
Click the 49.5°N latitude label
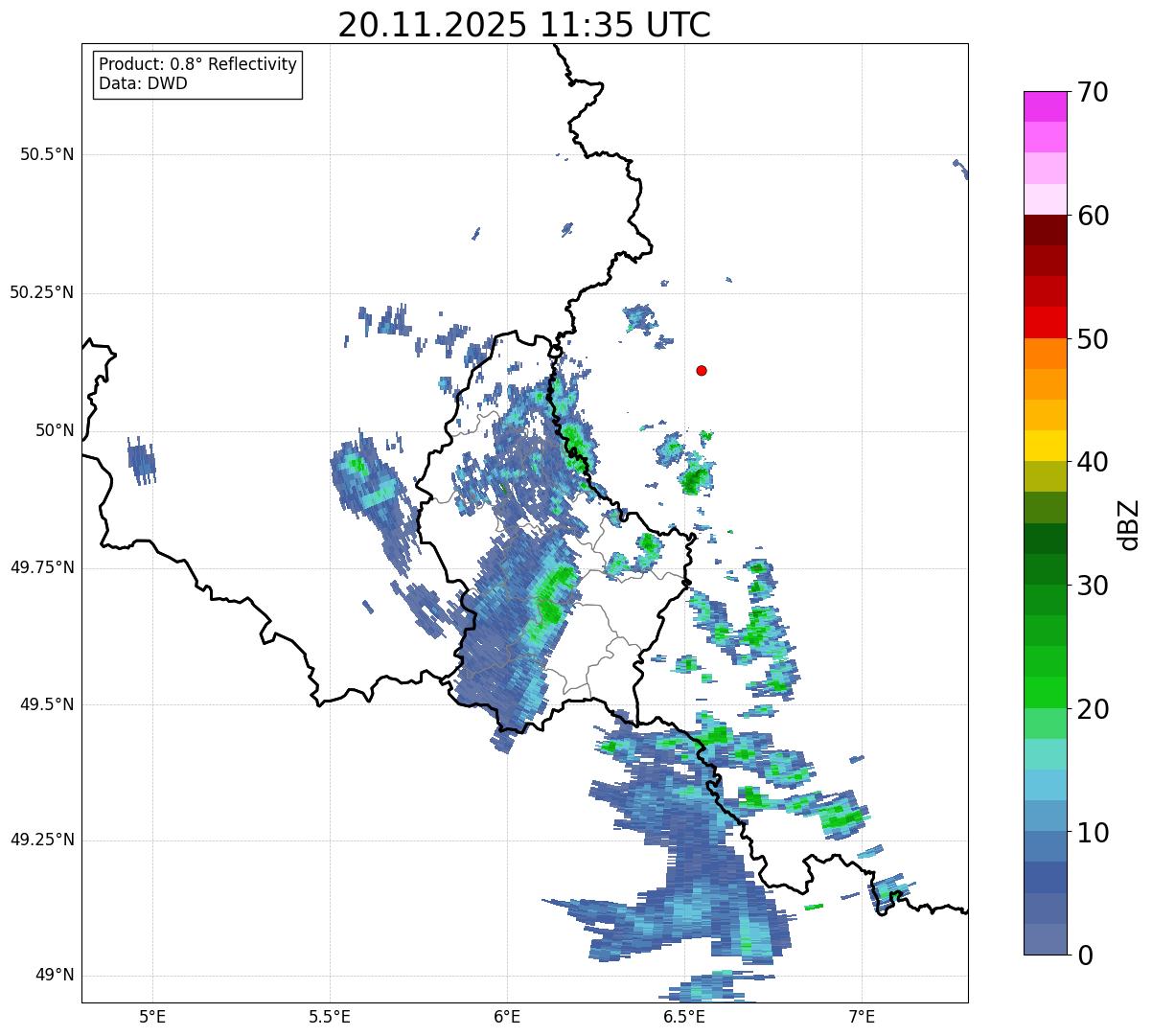tap(48, 704)
